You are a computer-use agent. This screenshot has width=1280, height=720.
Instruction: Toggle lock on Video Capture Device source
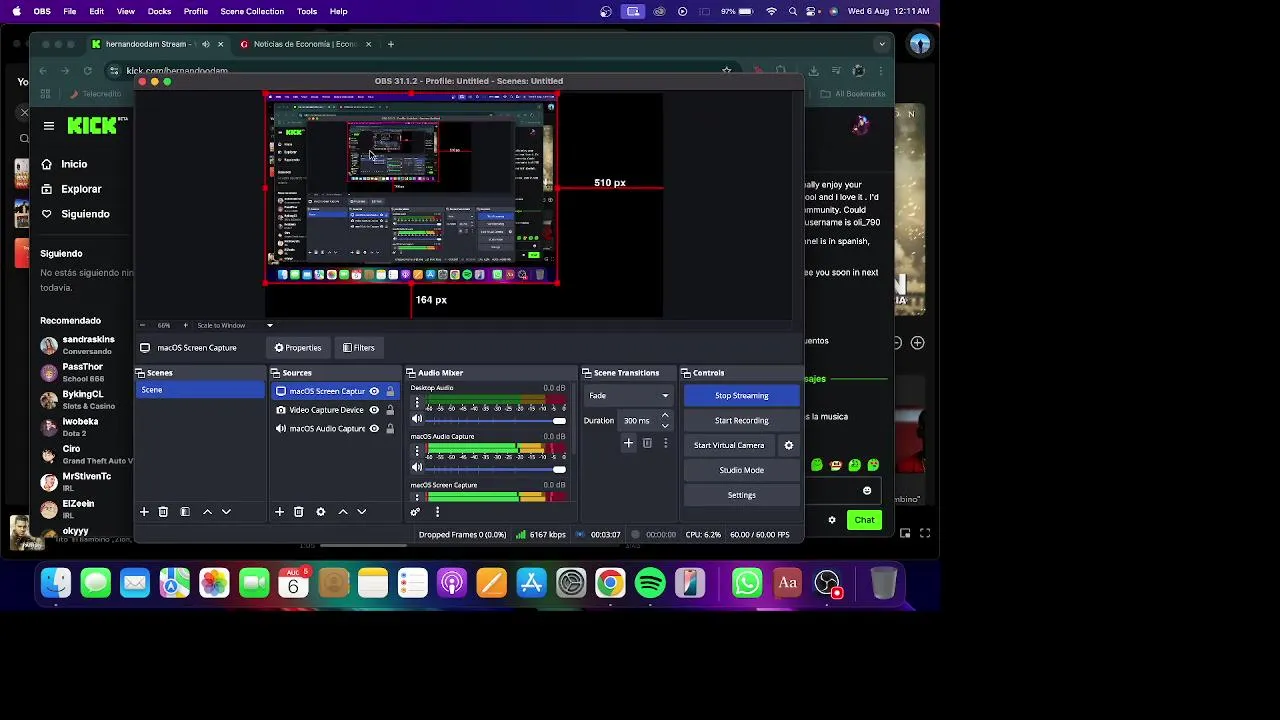pyautogui.click(x=390, y=410)
